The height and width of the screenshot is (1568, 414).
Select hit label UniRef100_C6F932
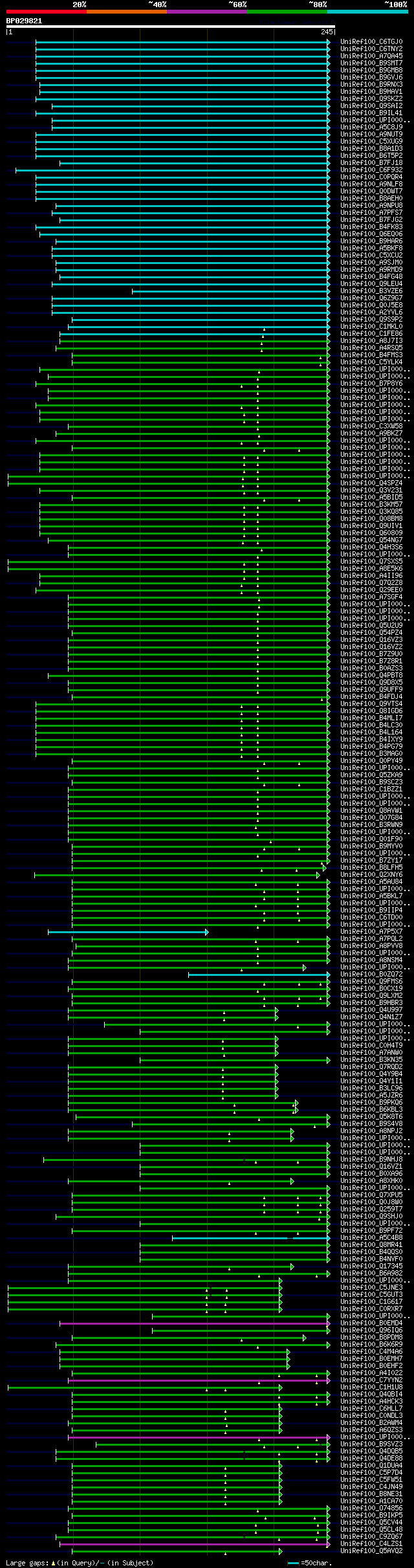[x=371, y=170]
